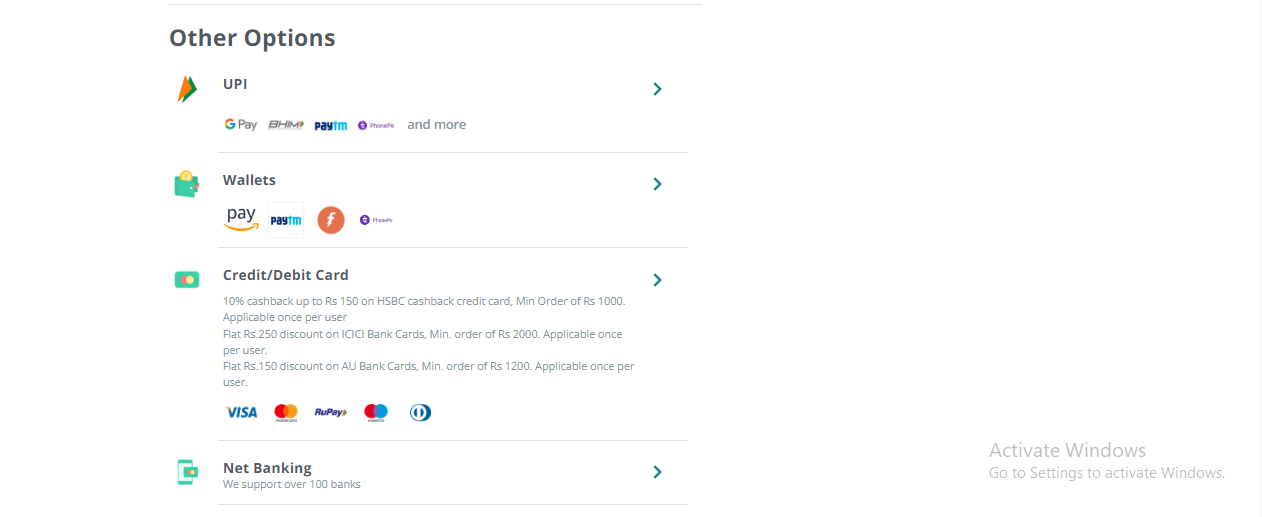Expand the UPI payment option chevron
1262x517 pixels.
657,89
